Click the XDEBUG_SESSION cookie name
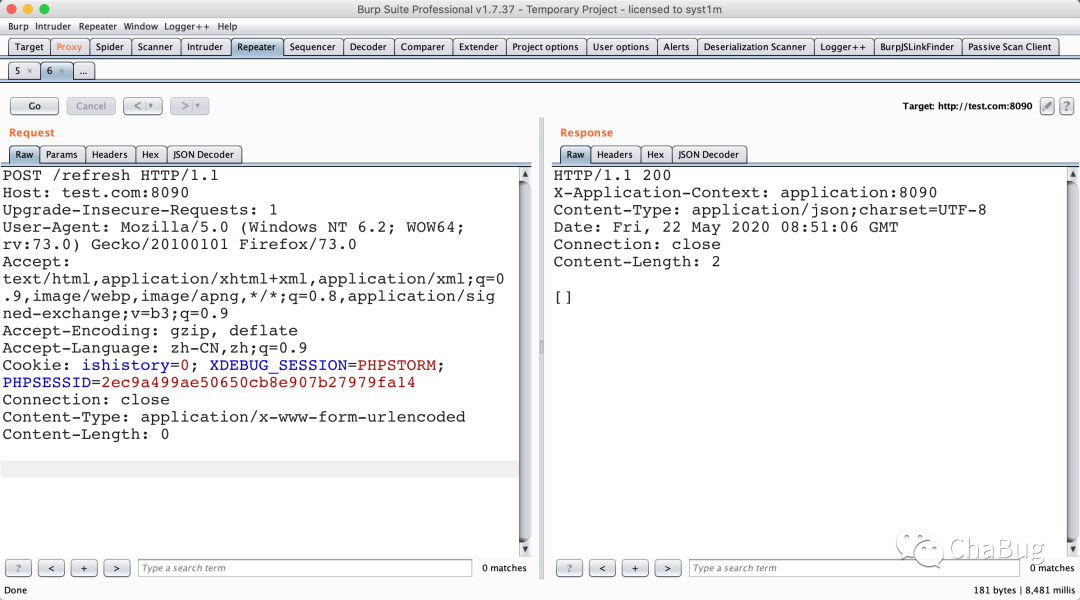 tap(278, 365)
